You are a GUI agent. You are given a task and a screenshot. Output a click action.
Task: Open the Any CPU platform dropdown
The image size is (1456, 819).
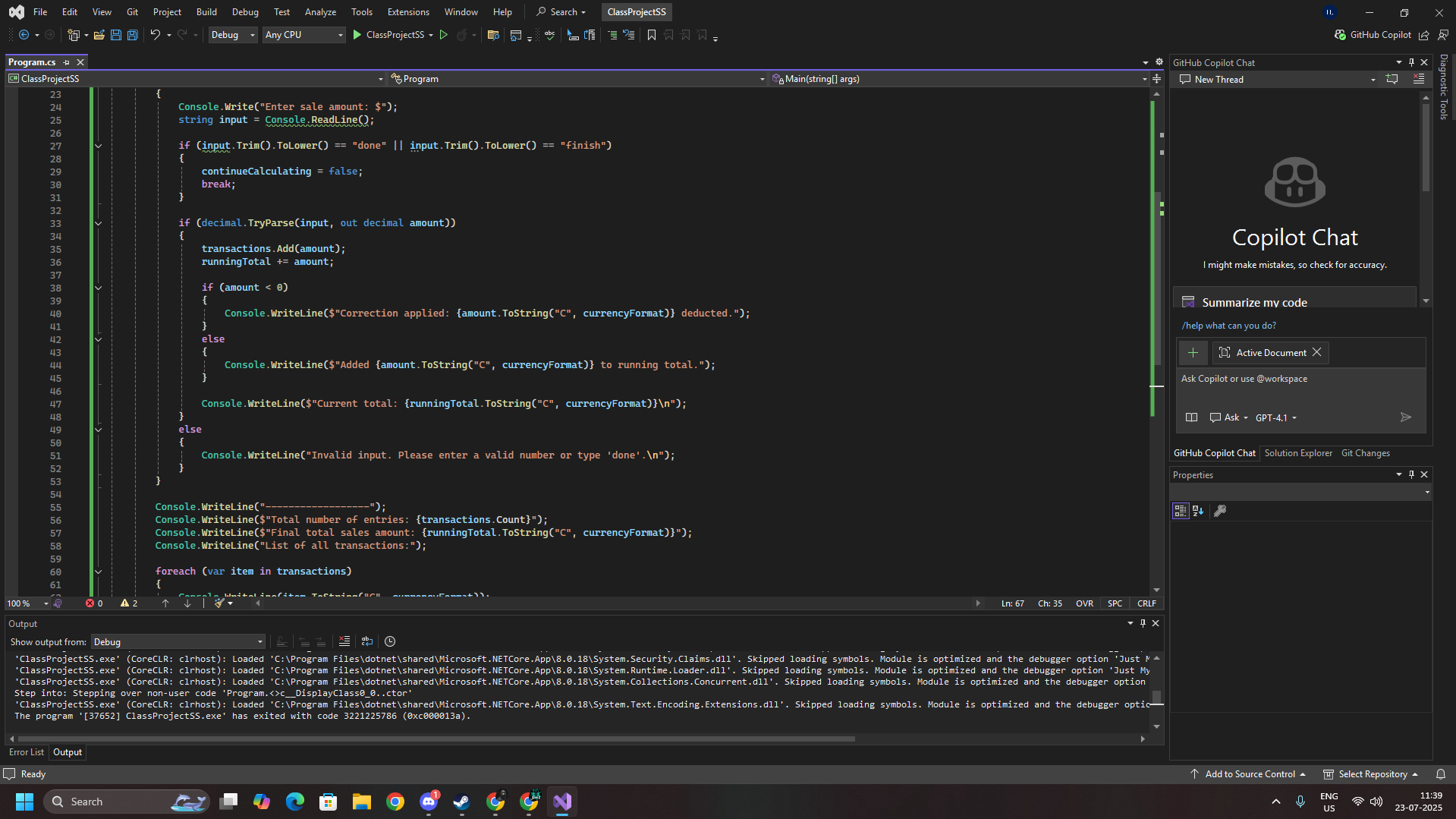coord(303,35)
